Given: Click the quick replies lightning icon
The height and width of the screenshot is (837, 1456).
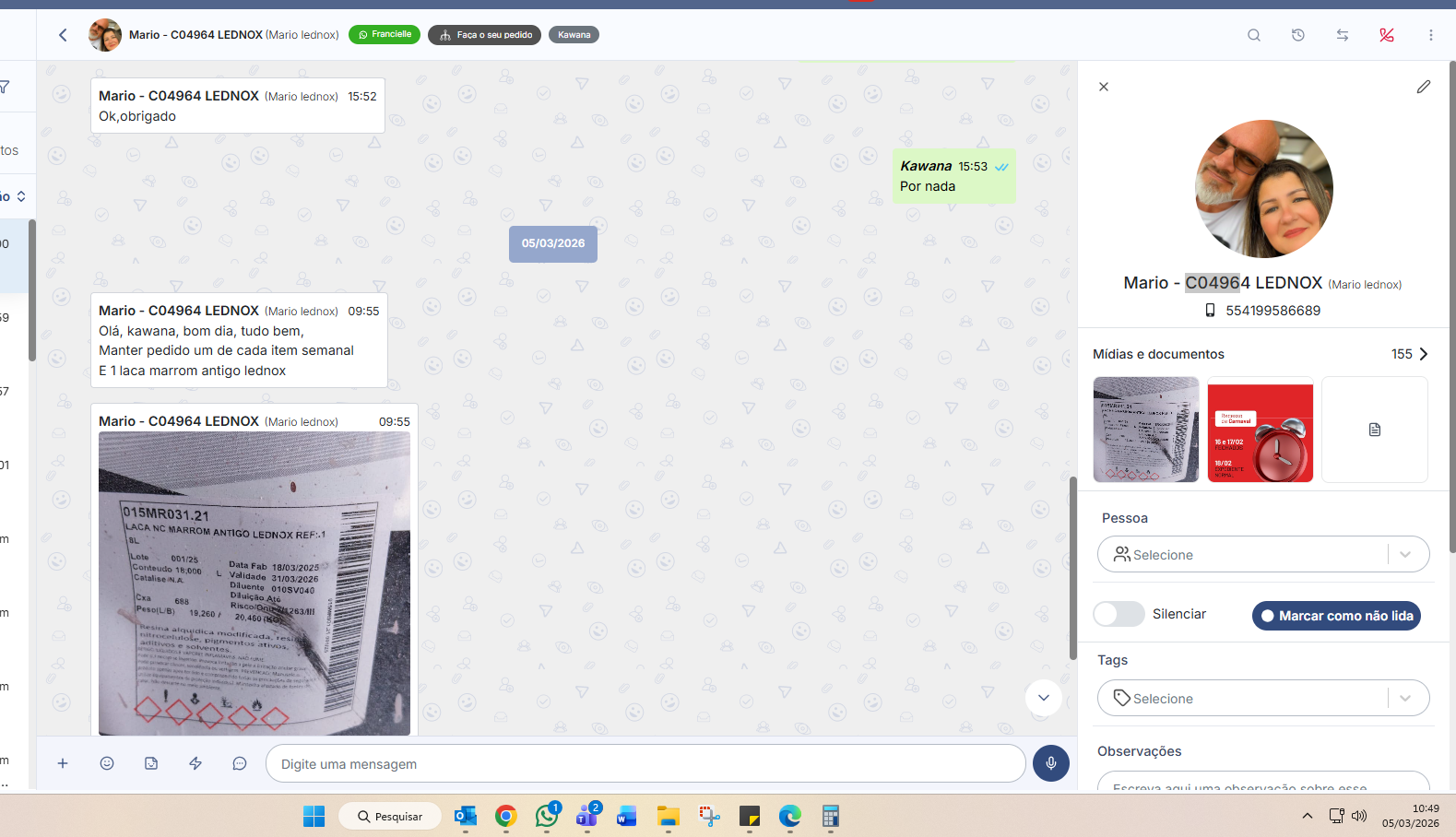Looking at the screenshot, I should tap(195, 763).
